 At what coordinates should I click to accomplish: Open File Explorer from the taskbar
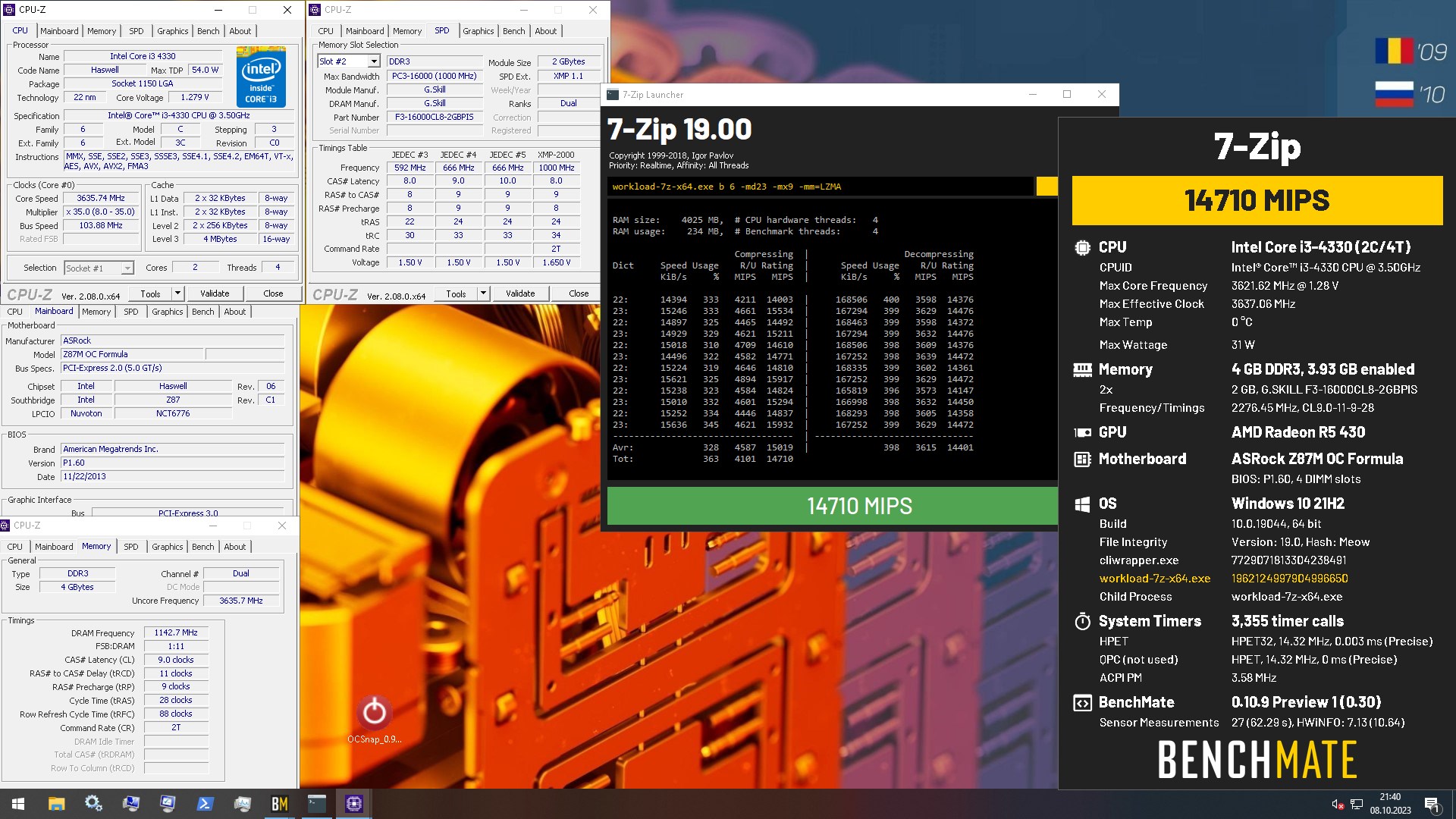click(56, 804)
